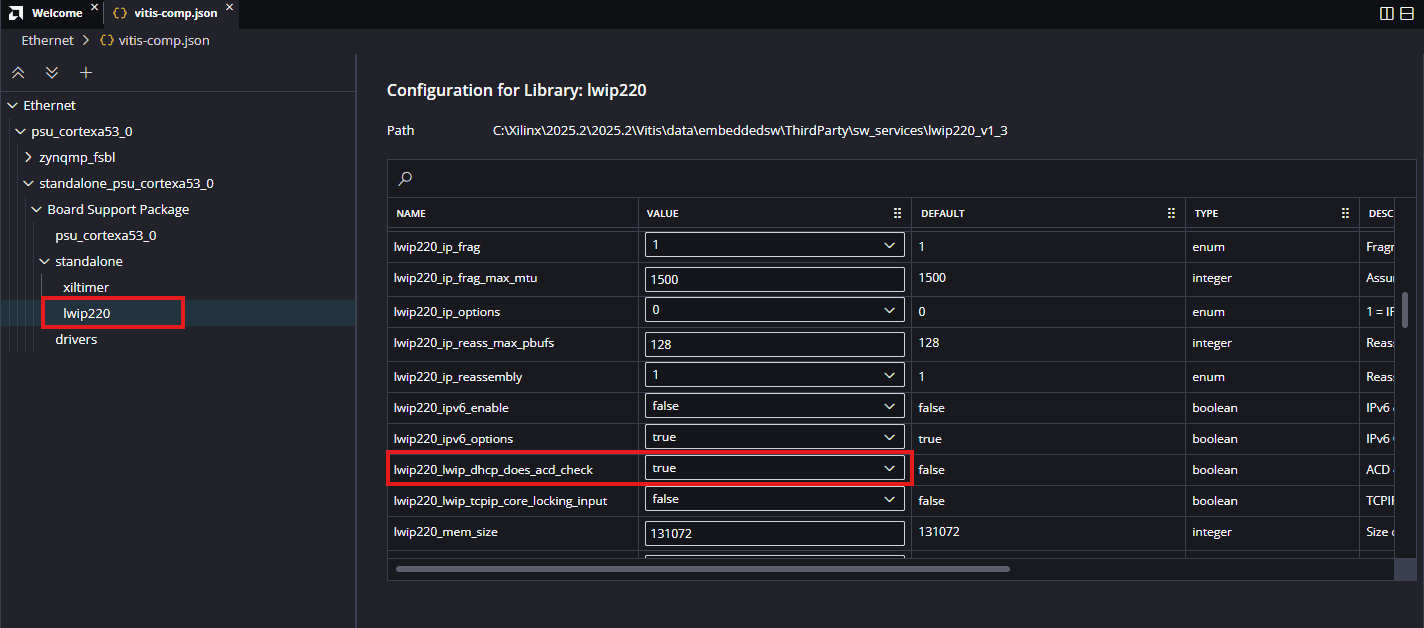This screenshot has height=628, width=1424.
Task: Open the DEFAULT column menu icon
Action: pos(1171,214)
